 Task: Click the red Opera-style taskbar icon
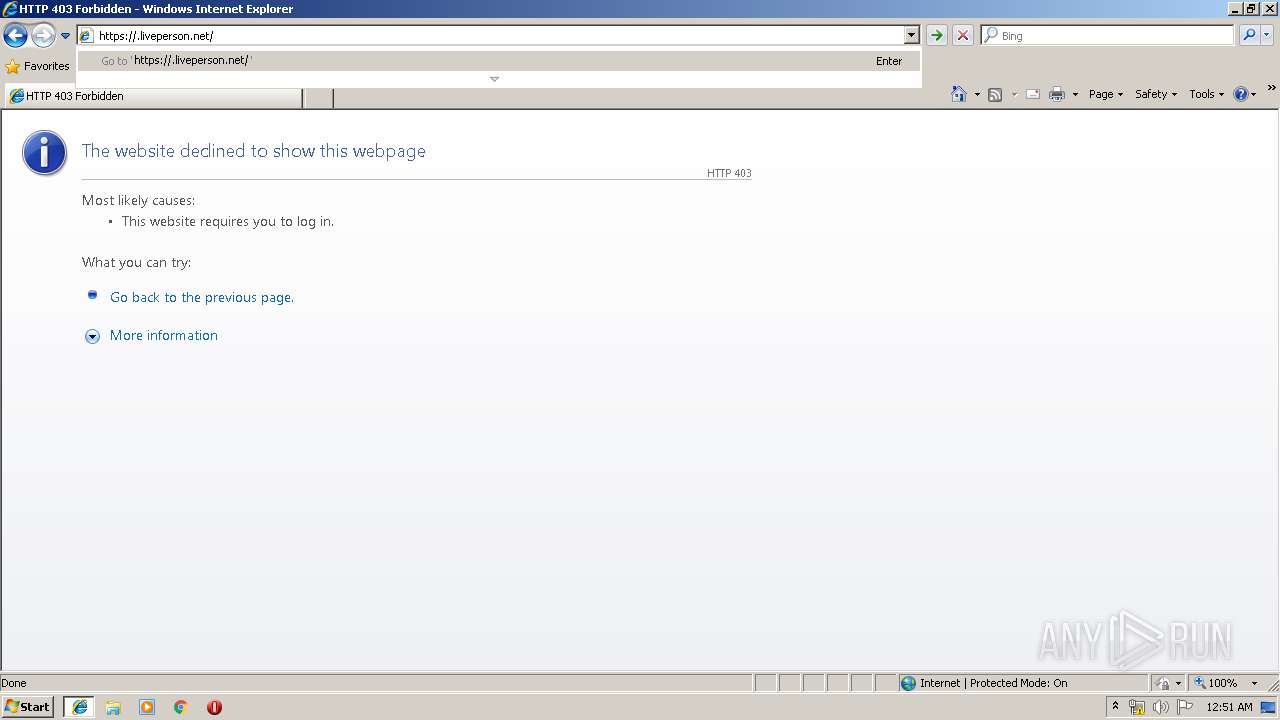[214, 707]
